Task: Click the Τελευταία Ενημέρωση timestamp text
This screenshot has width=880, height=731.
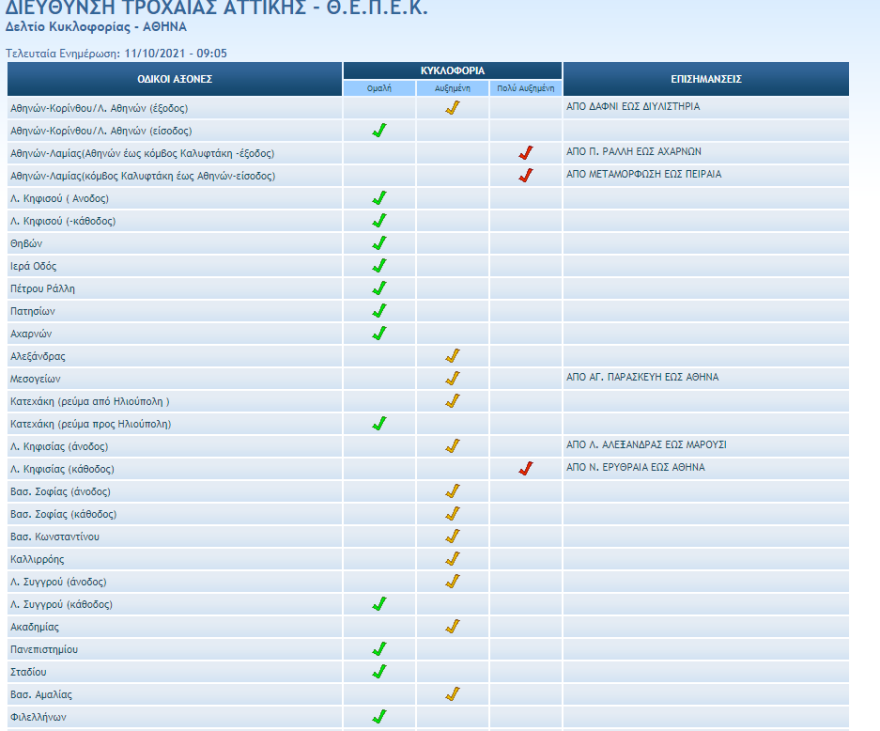Action: (x=117, y=52)
